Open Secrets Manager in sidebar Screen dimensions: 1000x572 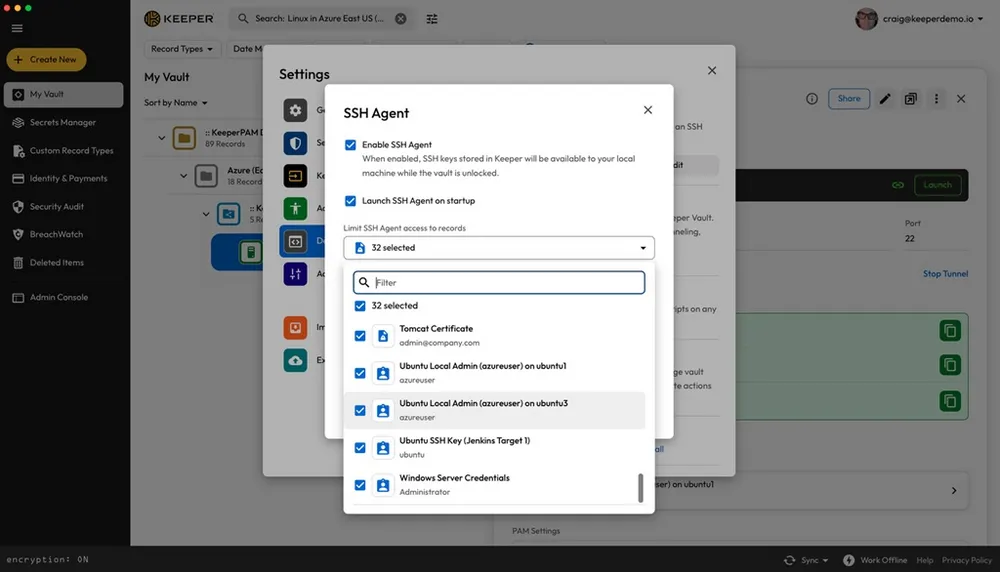click(62, 123)
